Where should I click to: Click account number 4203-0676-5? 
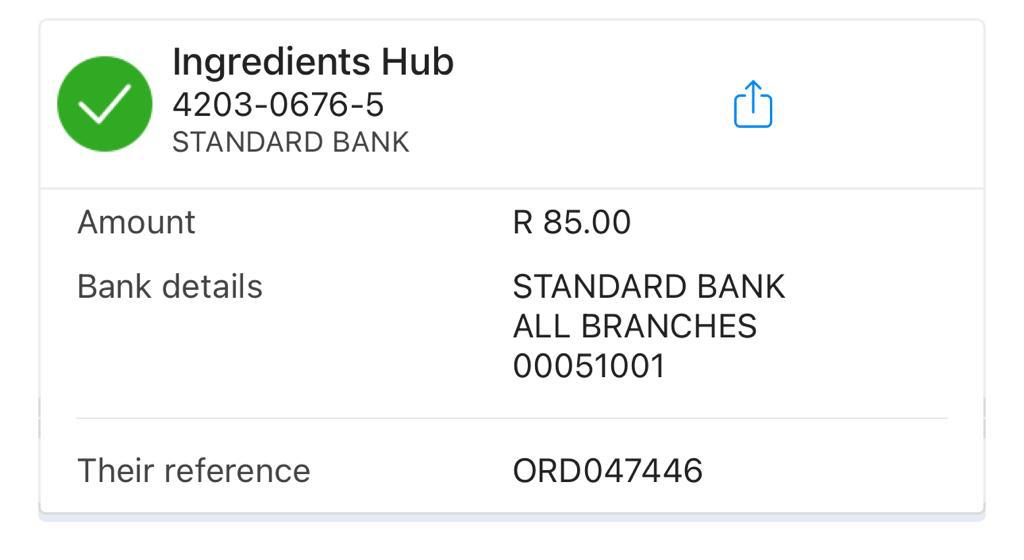click(x=278, y=104)
